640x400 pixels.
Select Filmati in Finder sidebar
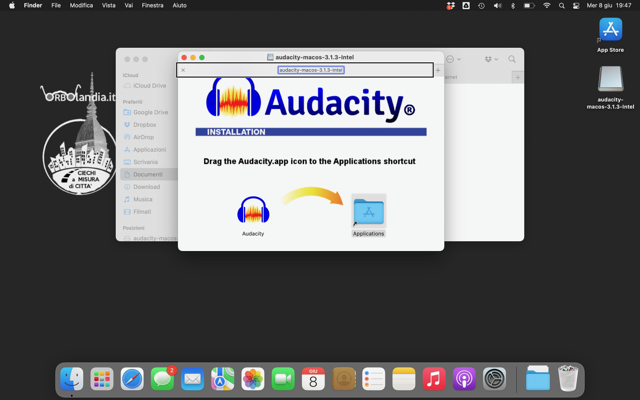click(x=149, y=212)
